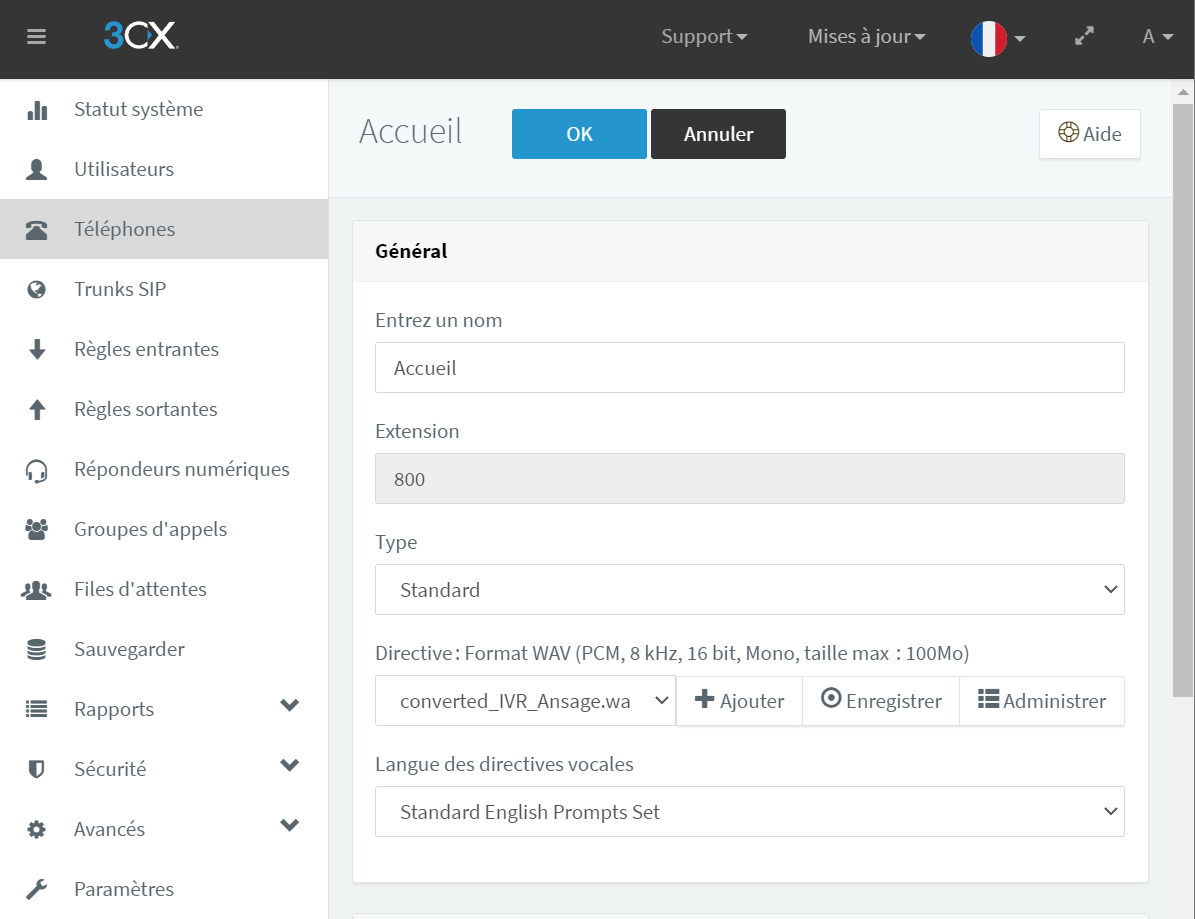Click the Statut système bar chart icon
Screen dimensions: 1195x919
click(37, 110)
